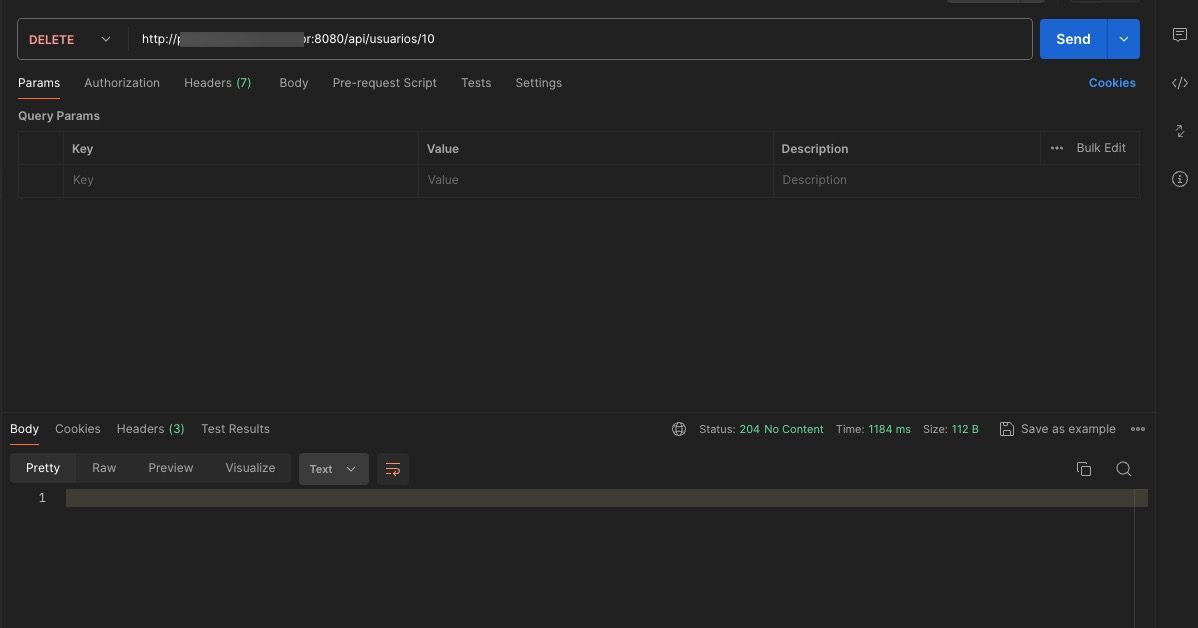Open the Send button arrow dropdown
This screenshot has height=628, width=1198.
(x=1123, y=39)
